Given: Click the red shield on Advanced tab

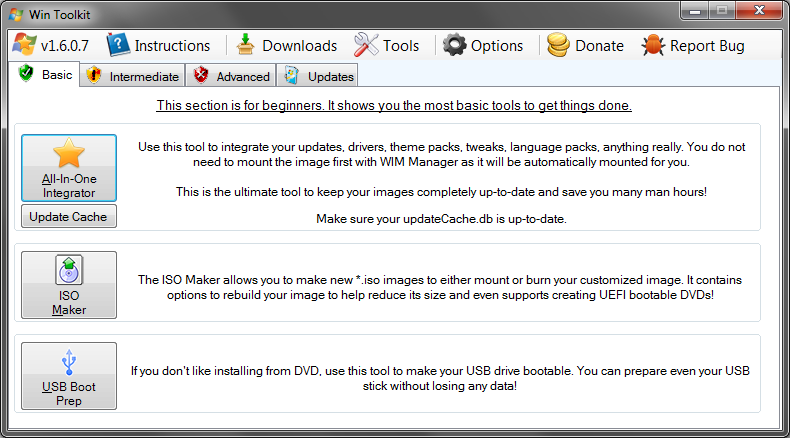Looking at the screenshot, I should pyautogui.click(x=201, y=75).
